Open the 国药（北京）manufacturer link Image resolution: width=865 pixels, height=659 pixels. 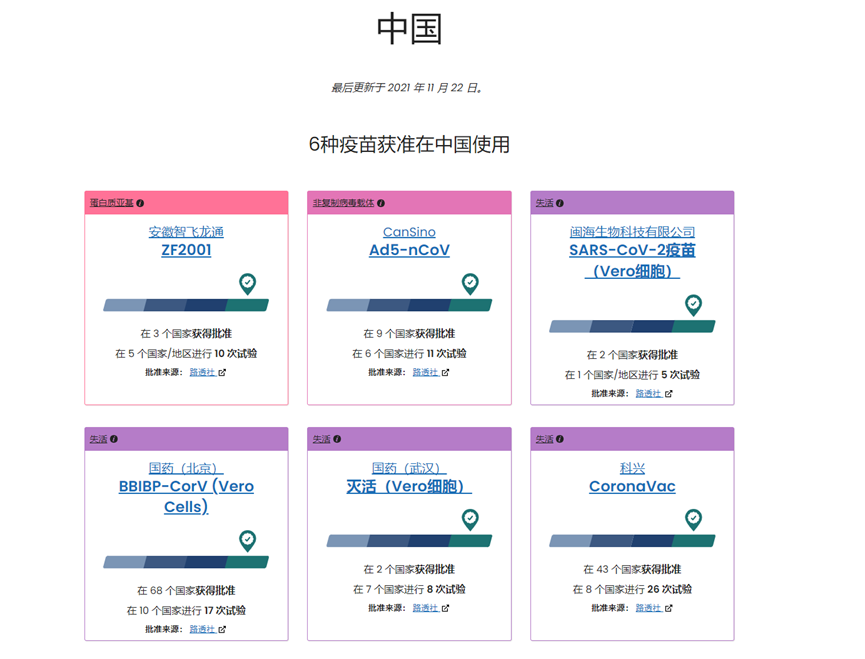click(186, 468)
